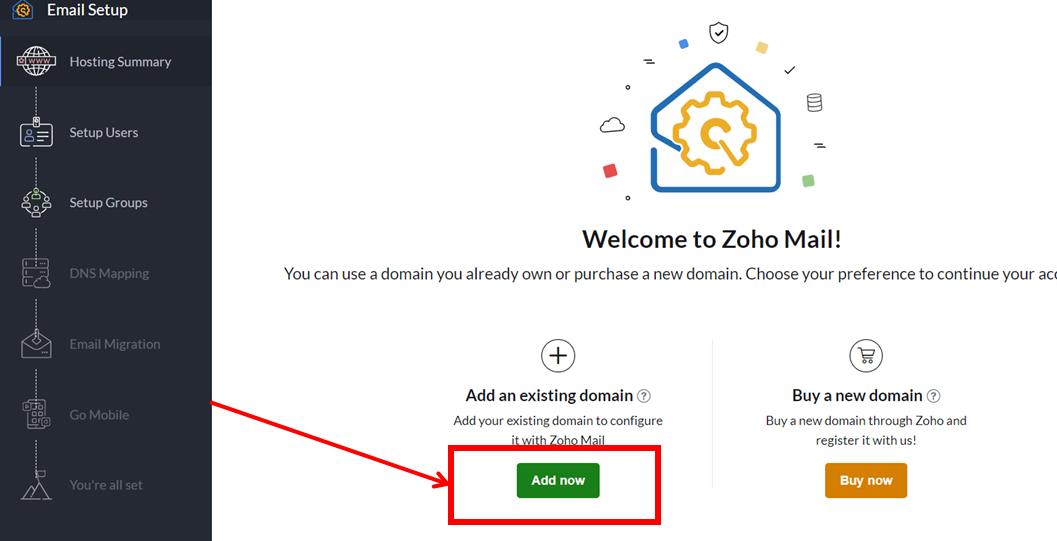Open Setup Users step in sidebar
This screenshot has height=541, width=1057.
[x=104, y=133]
